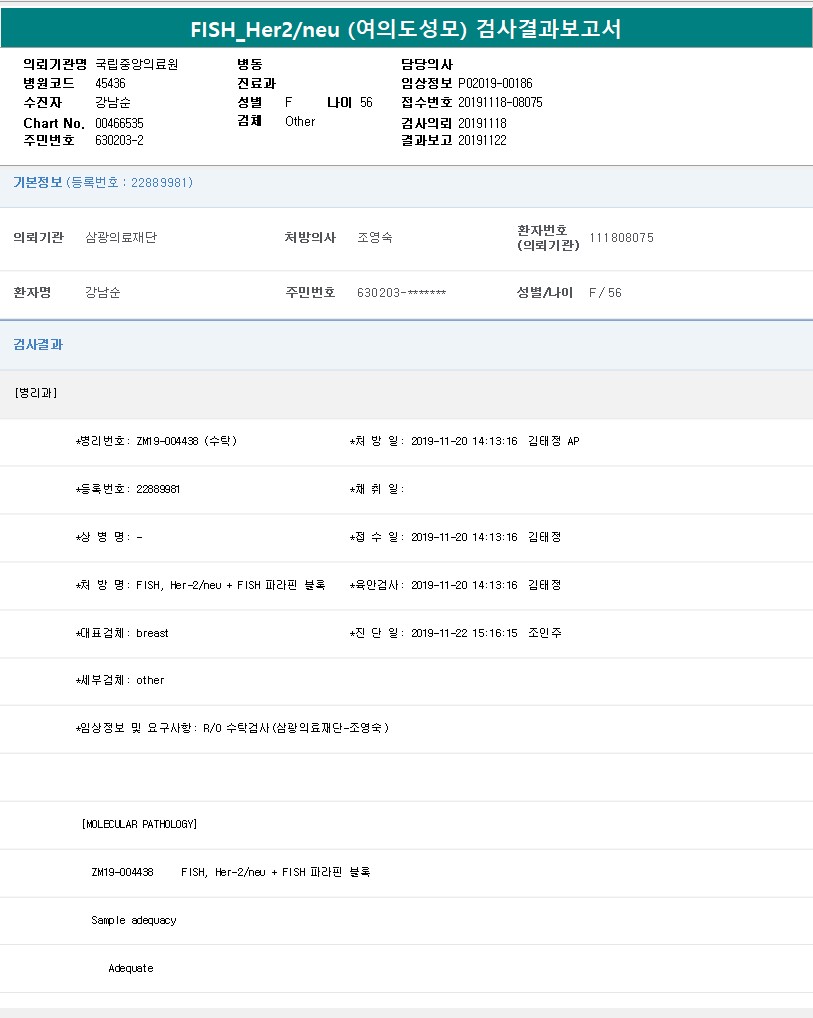The width and height of the screenshot is (813, 1018).
Task: Click the 접수번호 value 20191118-08075
Action: [500, 102]
